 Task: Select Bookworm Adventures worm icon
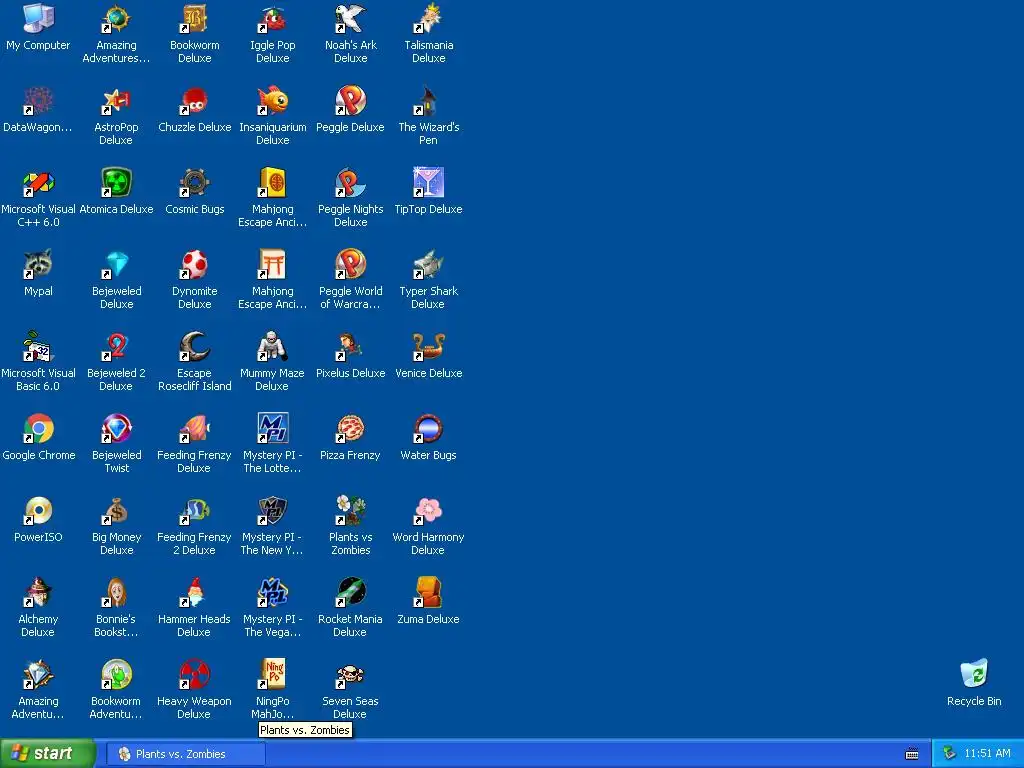[x=116, y=675]
